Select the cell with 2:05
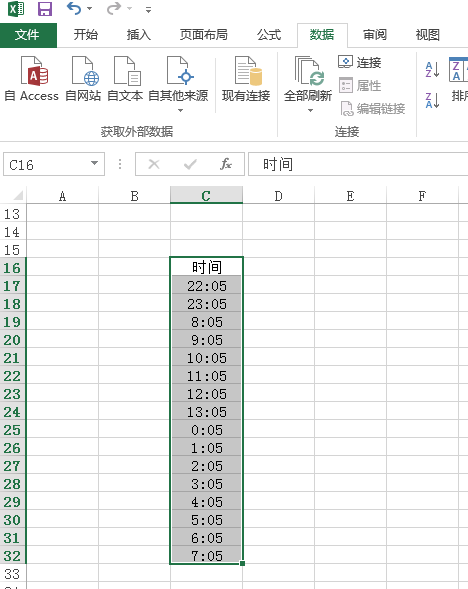Image resolution: width=468 pixels, height=589 pixels. pos(206,465)
